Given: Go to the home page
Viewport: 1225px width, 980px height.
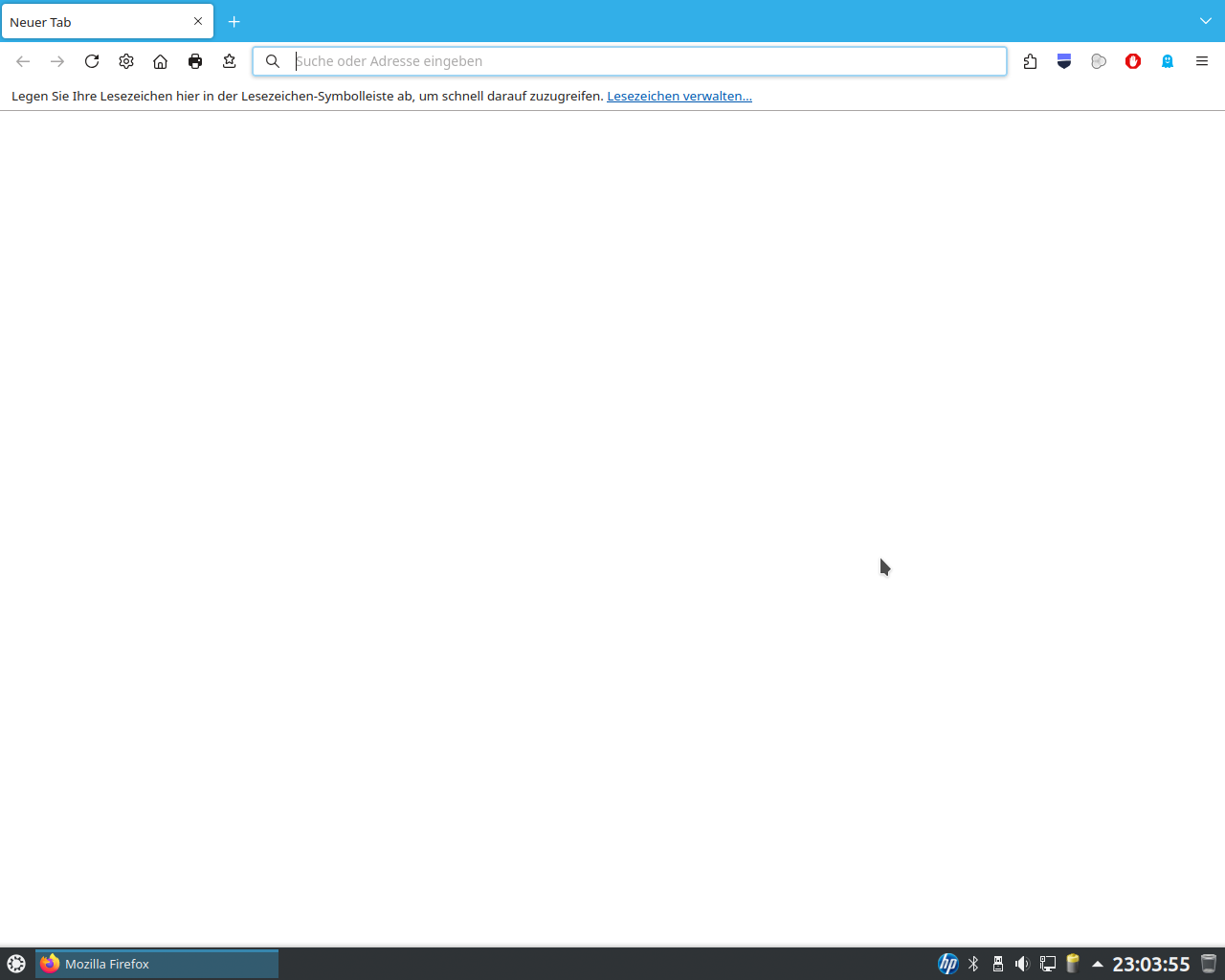Looking at the screenshot, I should (161, 61).
